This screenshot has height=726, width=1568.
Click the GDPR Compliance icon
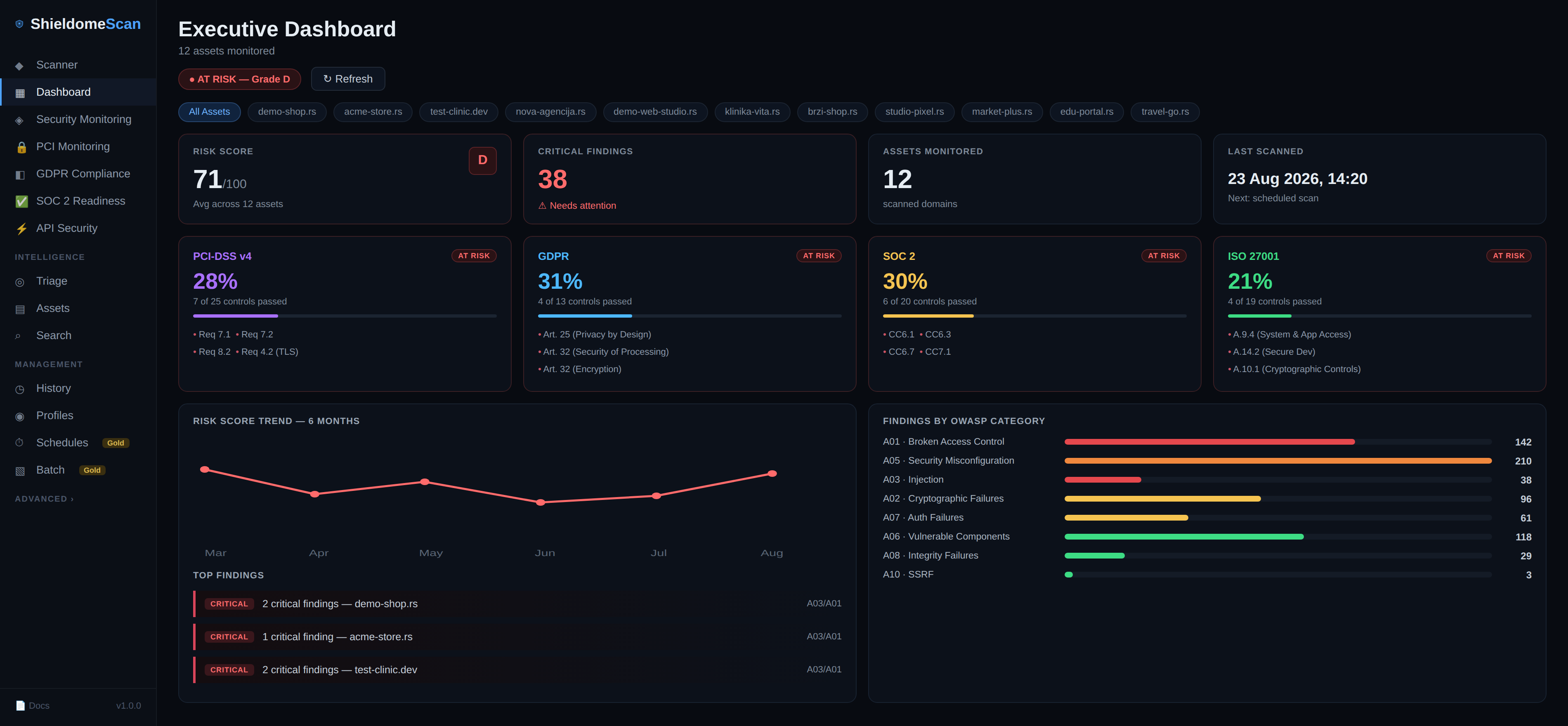pos(20,174)
